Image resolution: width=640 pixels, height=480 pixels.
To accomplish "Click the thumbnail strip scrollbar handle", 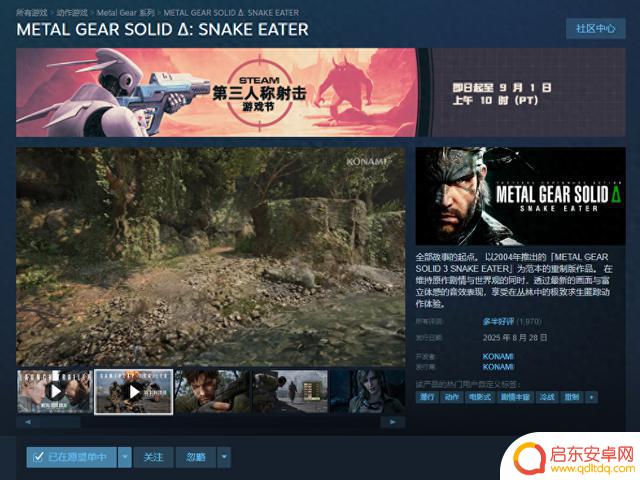I will (x=59, y=422).
